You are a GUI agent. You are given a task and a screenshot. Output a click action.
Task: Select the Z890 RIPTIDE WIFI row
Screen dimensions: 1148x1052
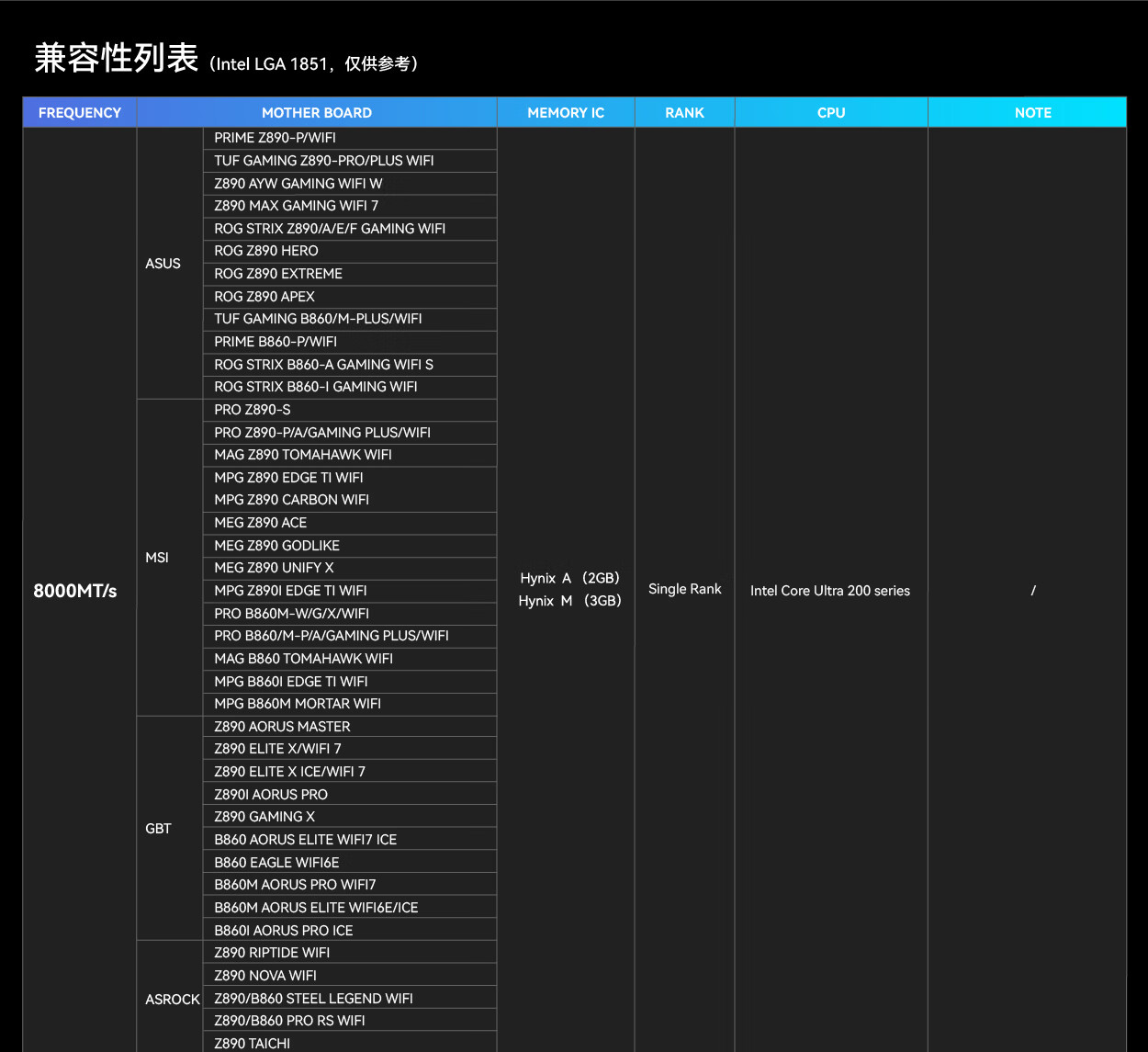[350, 953]
